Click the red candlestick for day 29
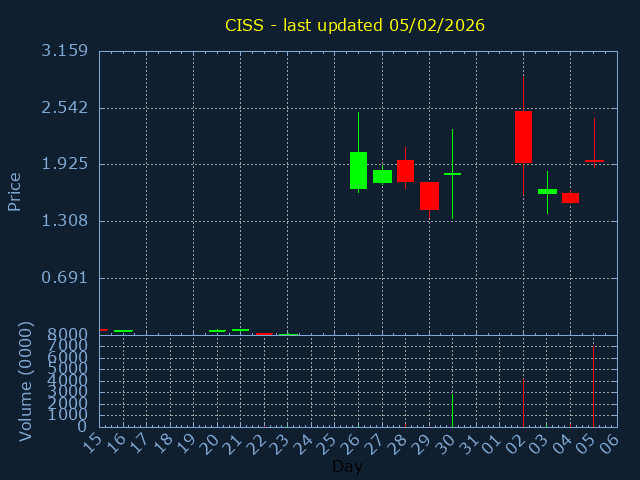This screenshot has height=480, width=640. [x=429, y=195]
